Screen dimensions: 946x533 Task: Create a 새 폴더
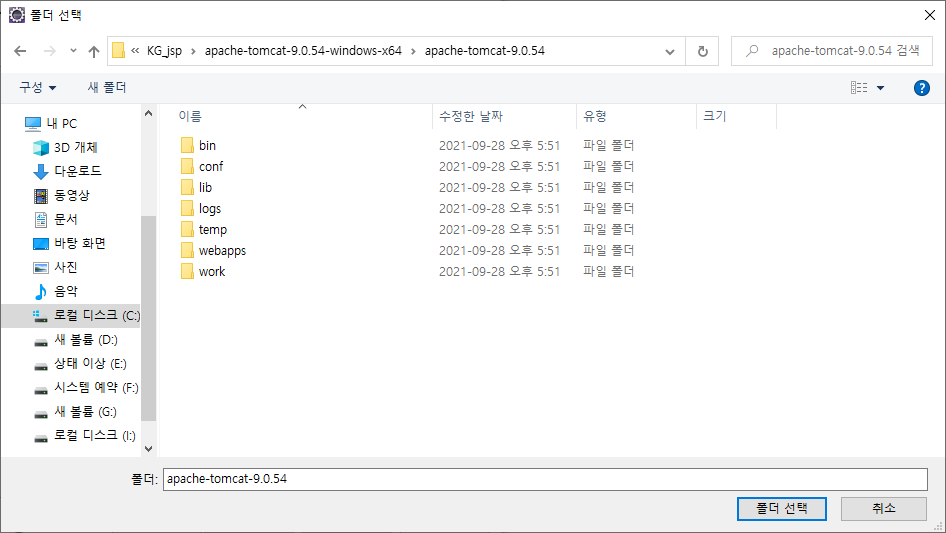pyautogui.click(x=107, y=88)
